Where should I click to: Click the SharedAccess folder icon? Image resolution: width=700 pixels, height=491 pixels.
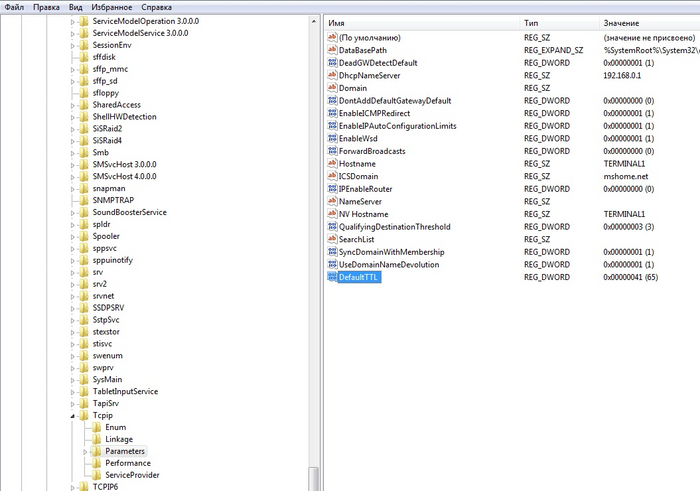pyautogui.click(x=83, y=105)
